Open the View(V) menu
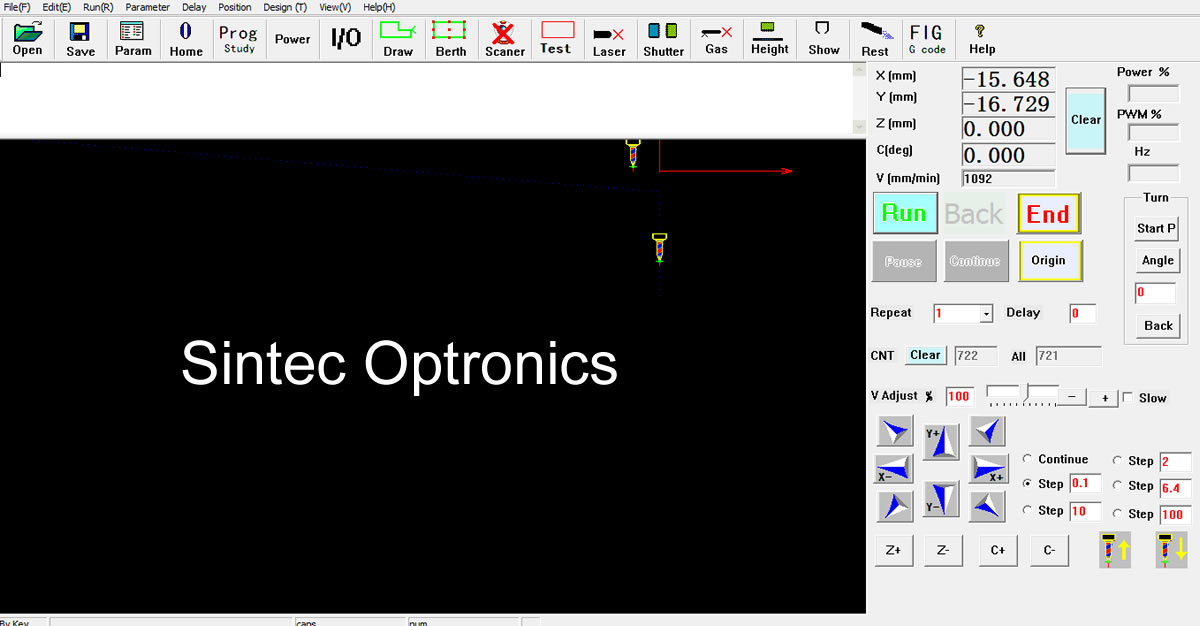Viewport: 1200px width, 626px height. click(335, 7)
